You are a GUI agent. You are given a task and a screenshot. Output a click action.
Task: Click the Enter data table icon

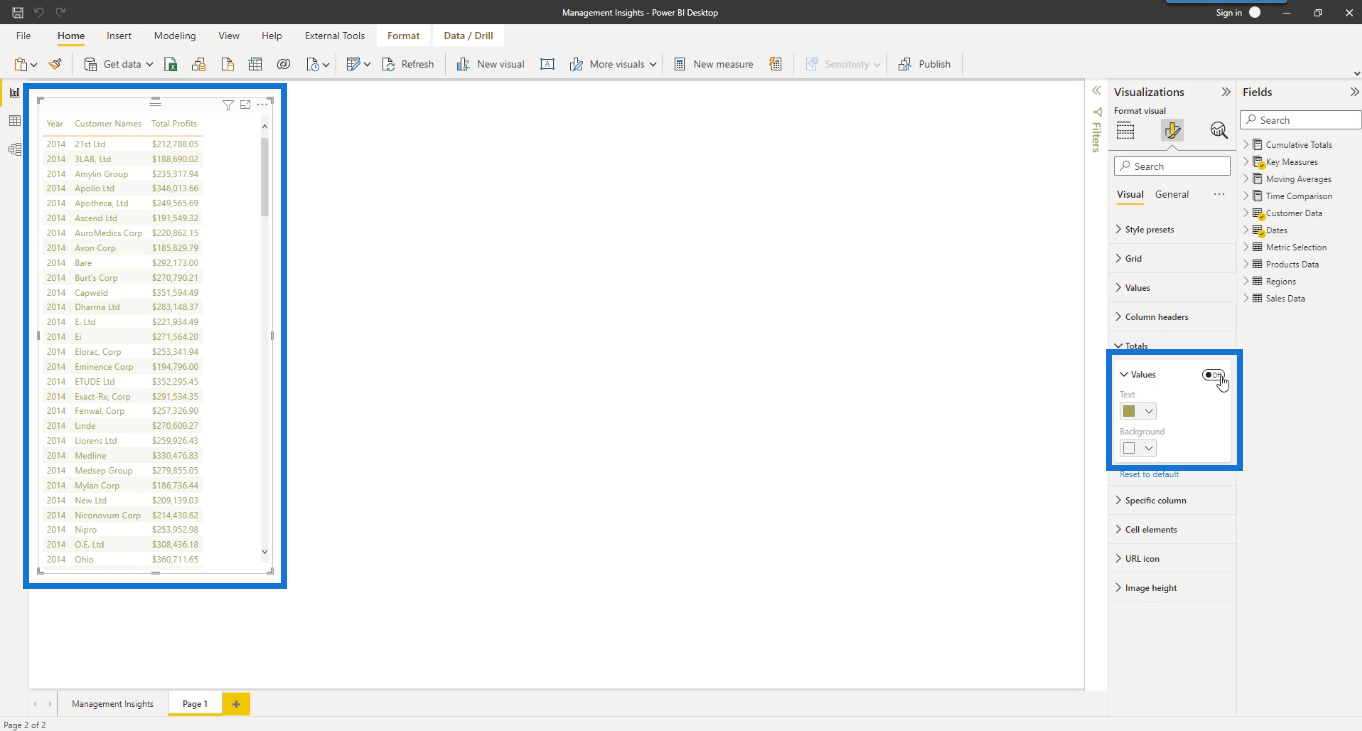pyautogui.click(x=255, y=64)
